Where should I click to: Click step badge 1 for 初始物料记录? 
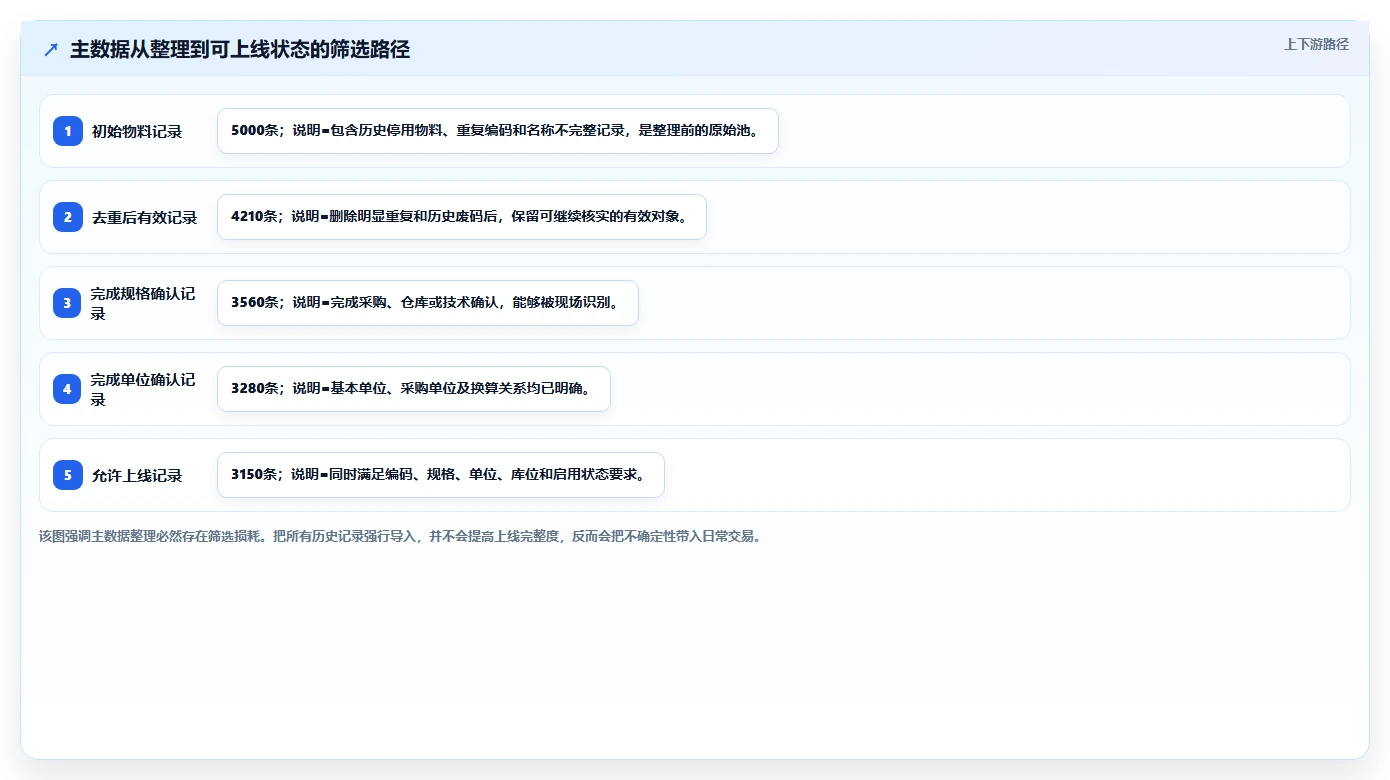tap(68, 131)
